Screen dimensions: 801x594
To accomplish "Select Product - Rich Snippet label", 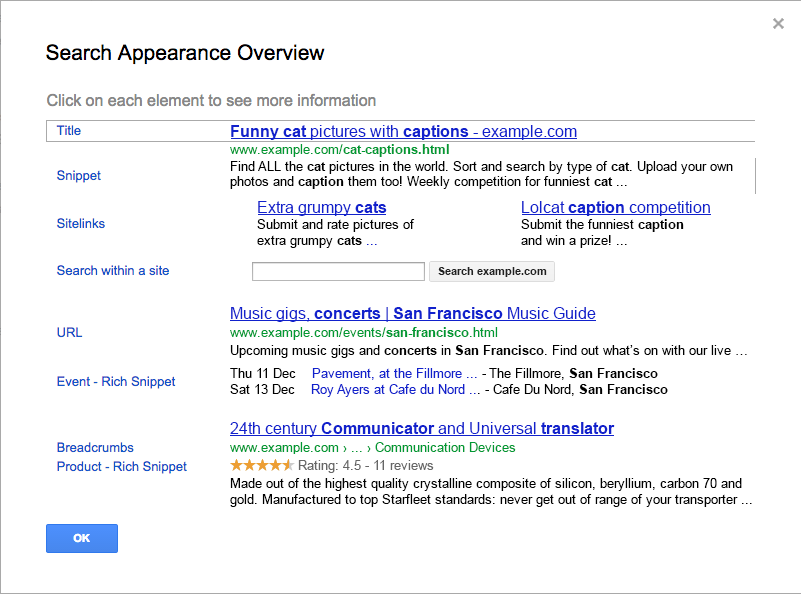I will point(122,467).
